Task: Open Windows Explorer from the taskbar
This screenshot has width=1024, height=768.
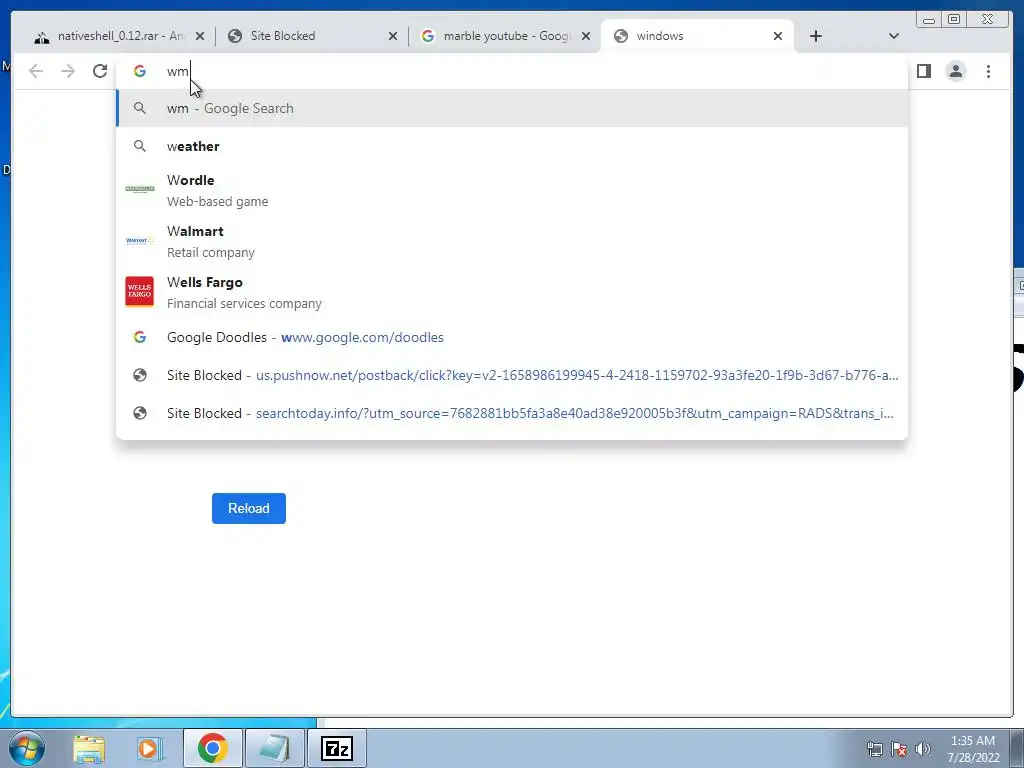Action: 89,748
